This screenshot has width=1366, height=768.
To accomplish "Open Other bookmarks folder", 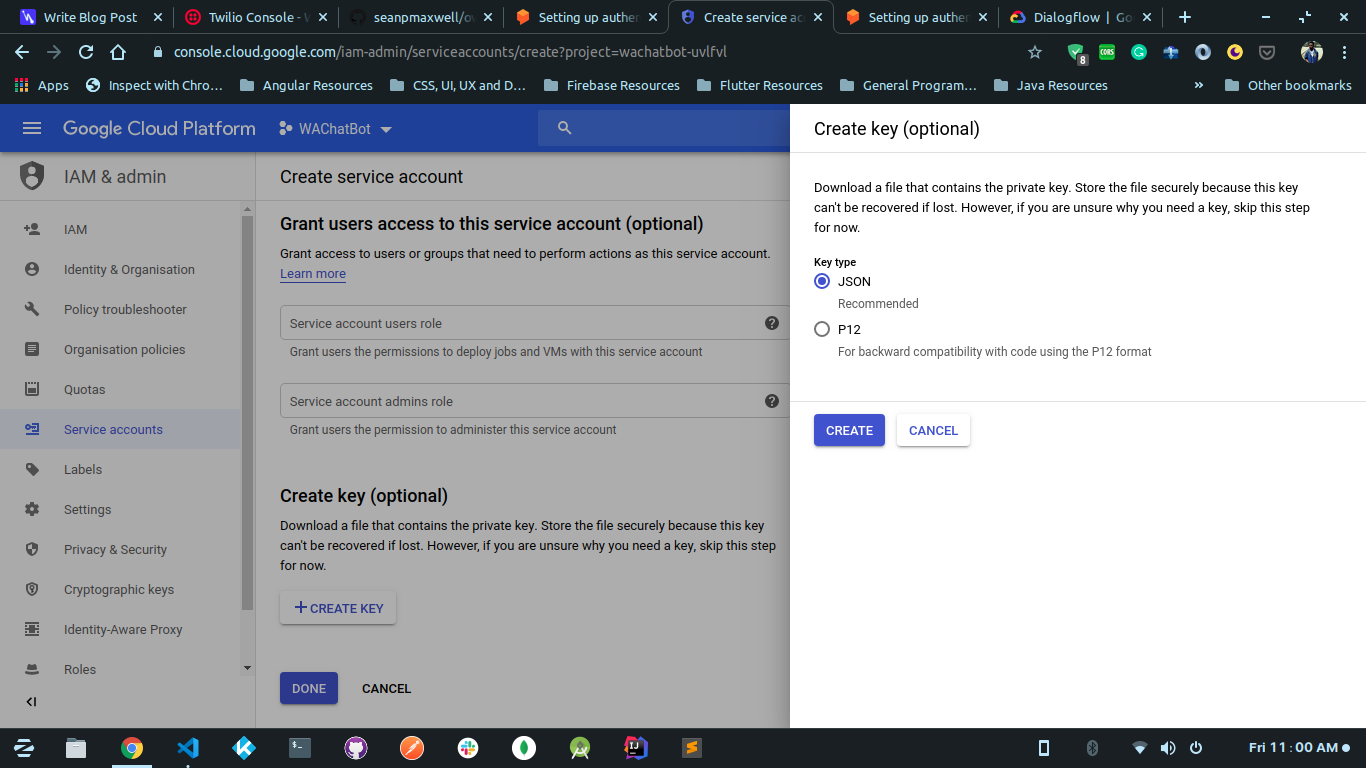I will pos(1288,85).
